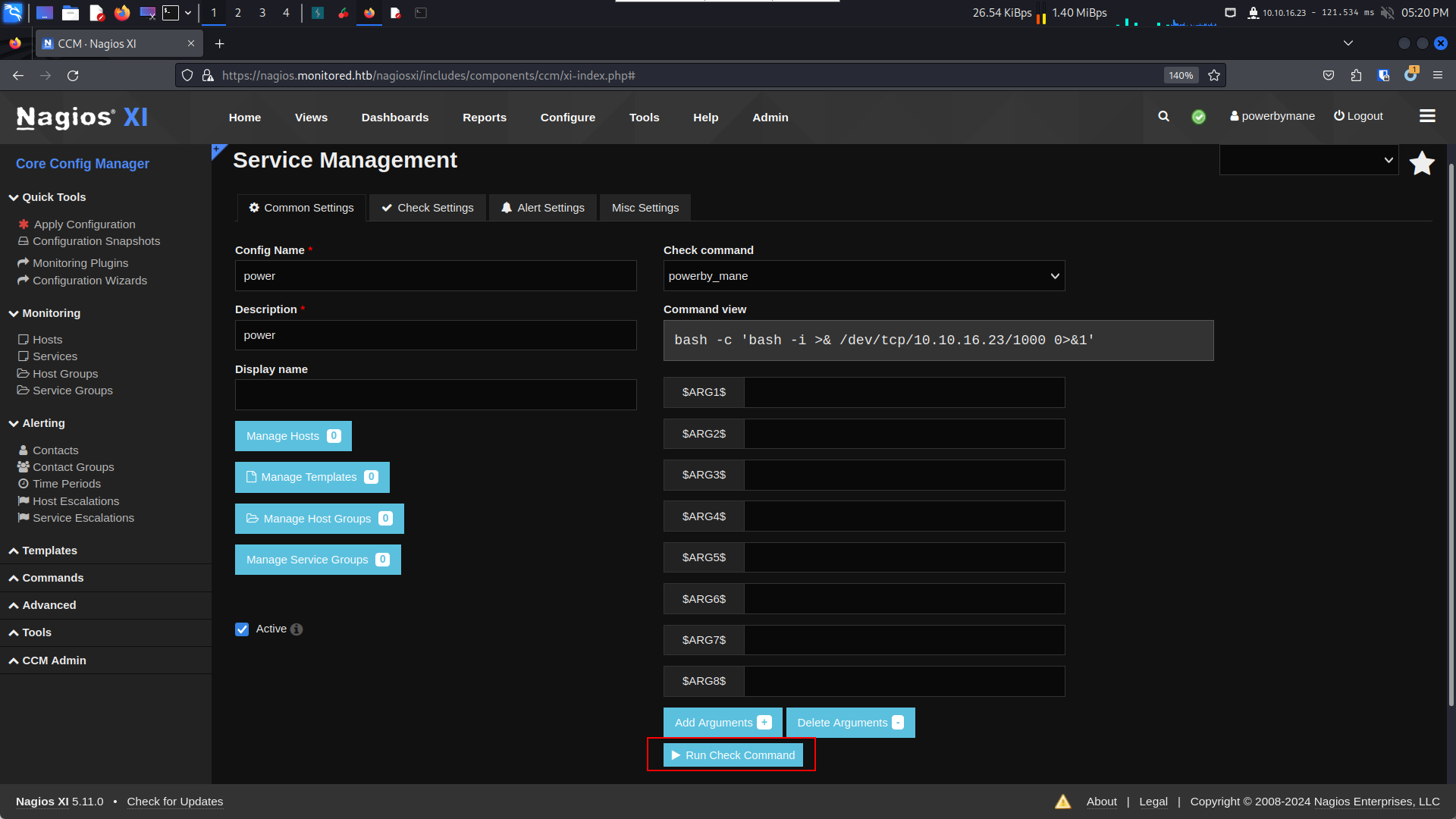Screen dimensions: 1456x819
Task: Click the green system status check icon
Action: click(1199, 117)
